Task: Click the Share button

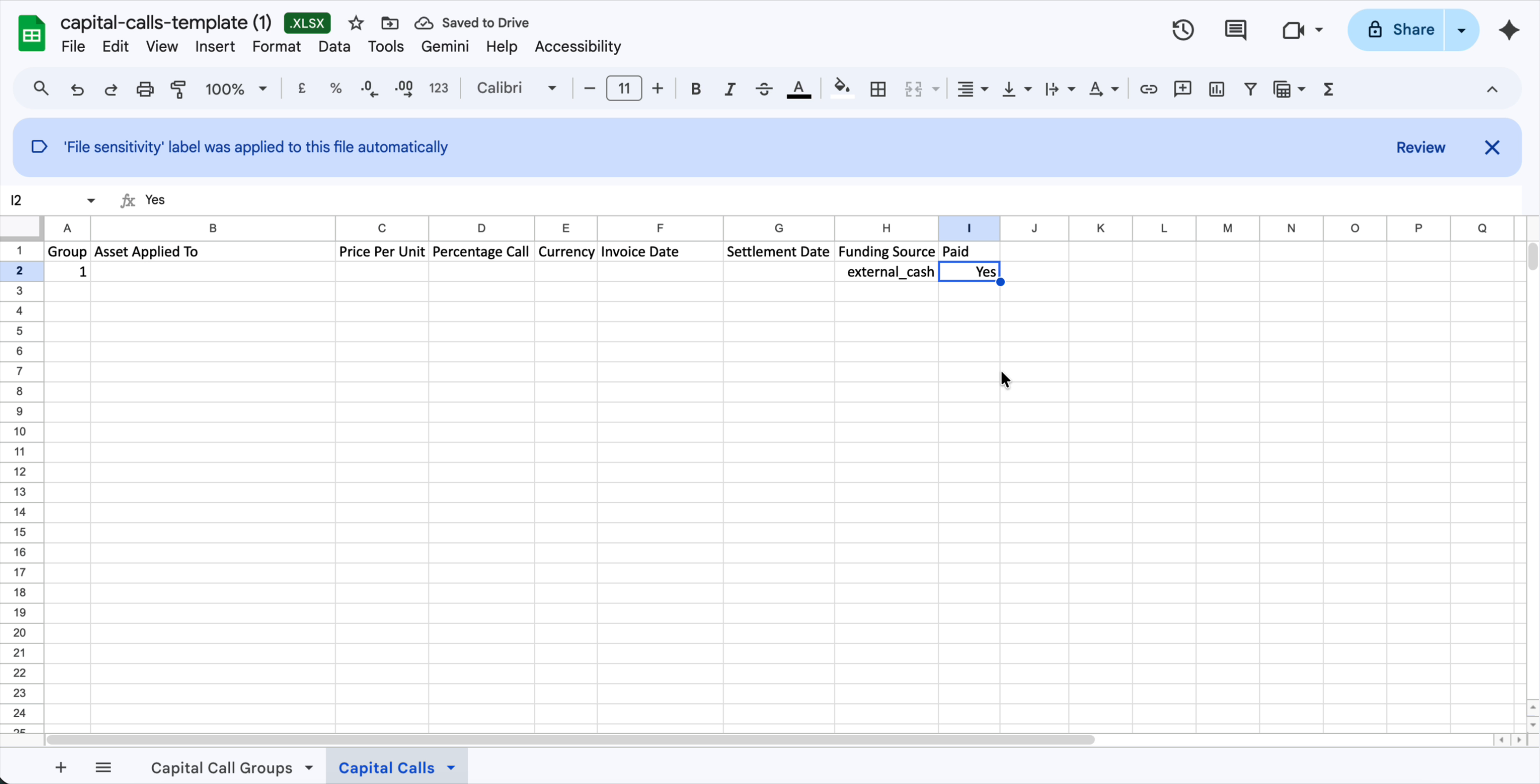Action: point(1396,30)
